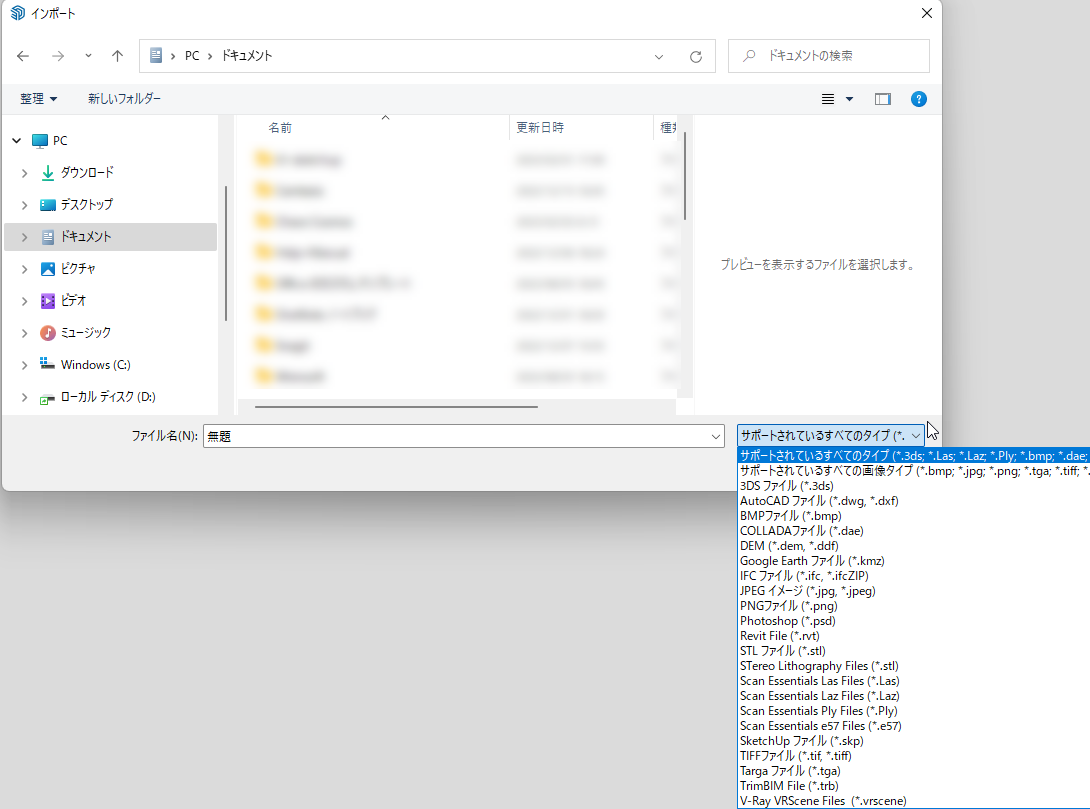Screen dimensions: 1090x809
Task: Click the horizontal scrollbar in file list
Action: coord(396,407)
